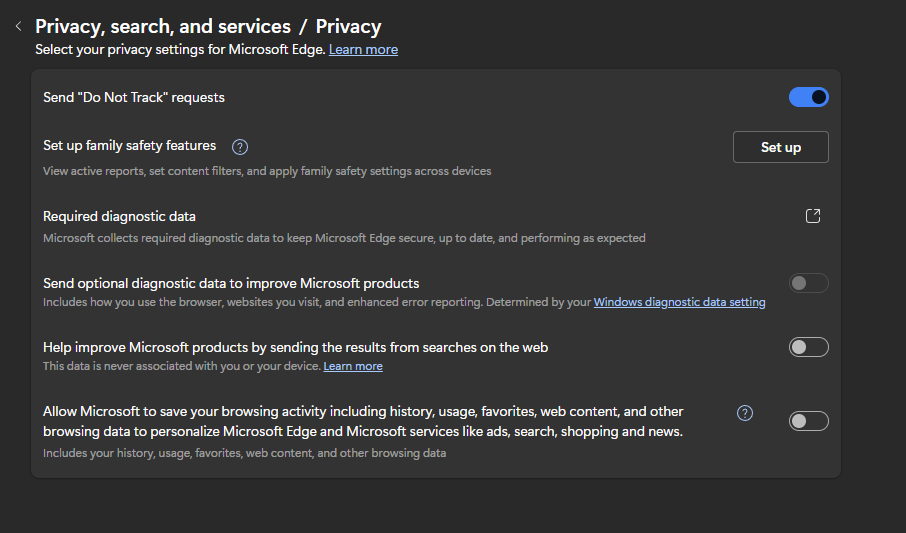906x533 pixels.
Task: Click the Set up family safety features label
Action: point(129,146)
